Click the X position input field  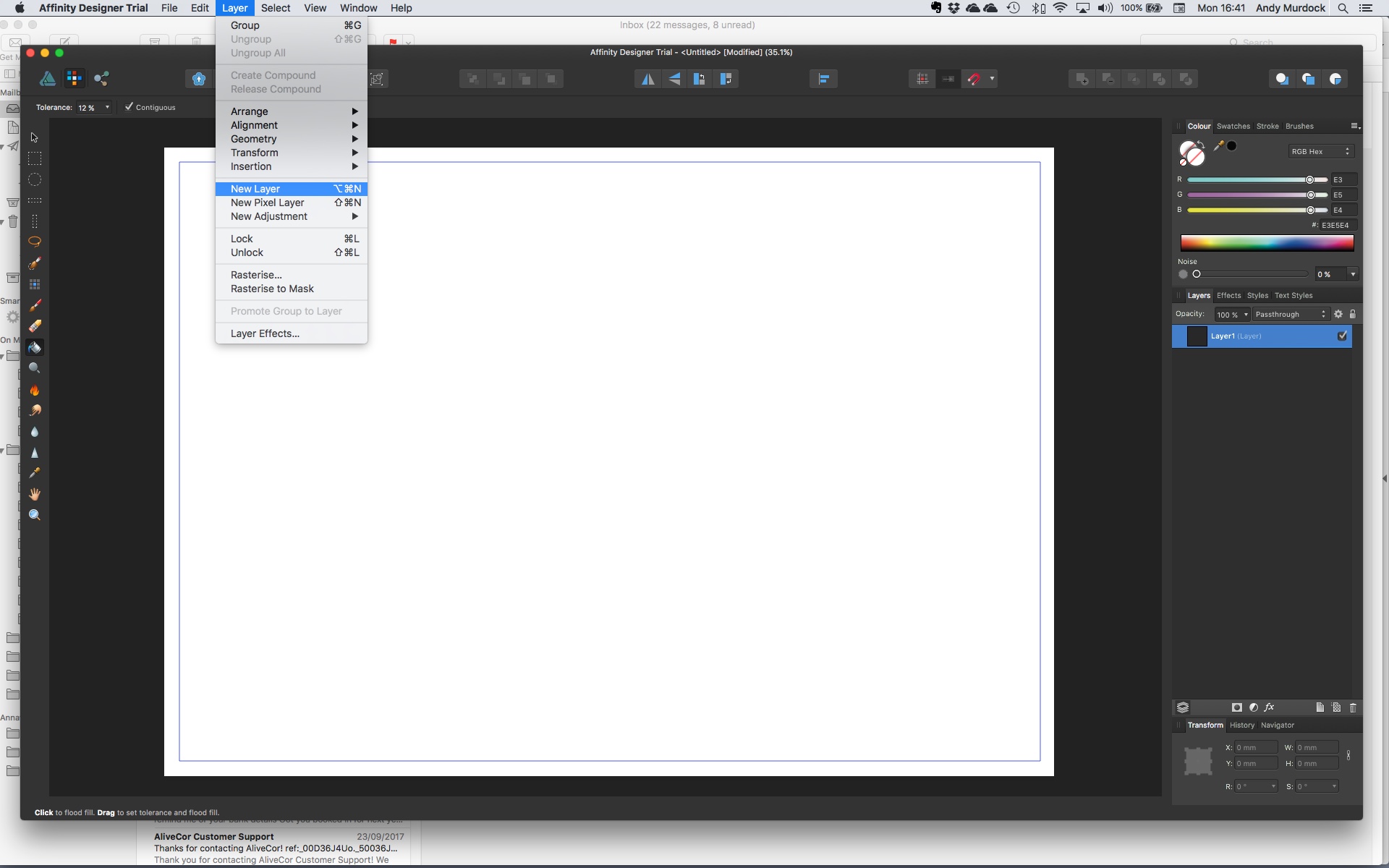(1256, 747)
